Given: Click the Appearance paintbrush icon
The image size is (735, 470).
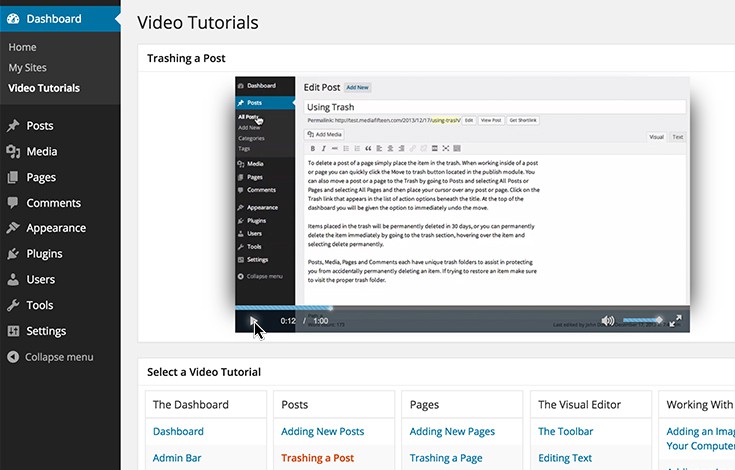Looking at the screenshot, I should click(13, 228).
